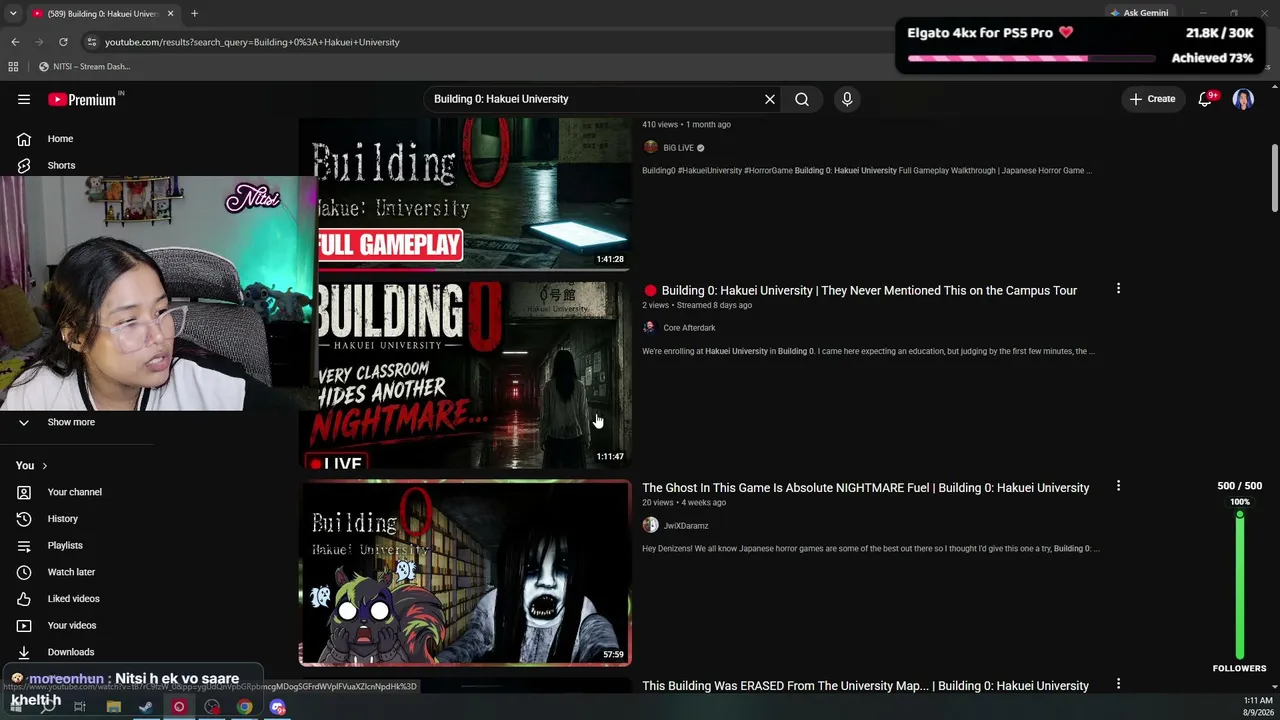Open the NITSI – Stream Dash bookmark

coord(84,67)
